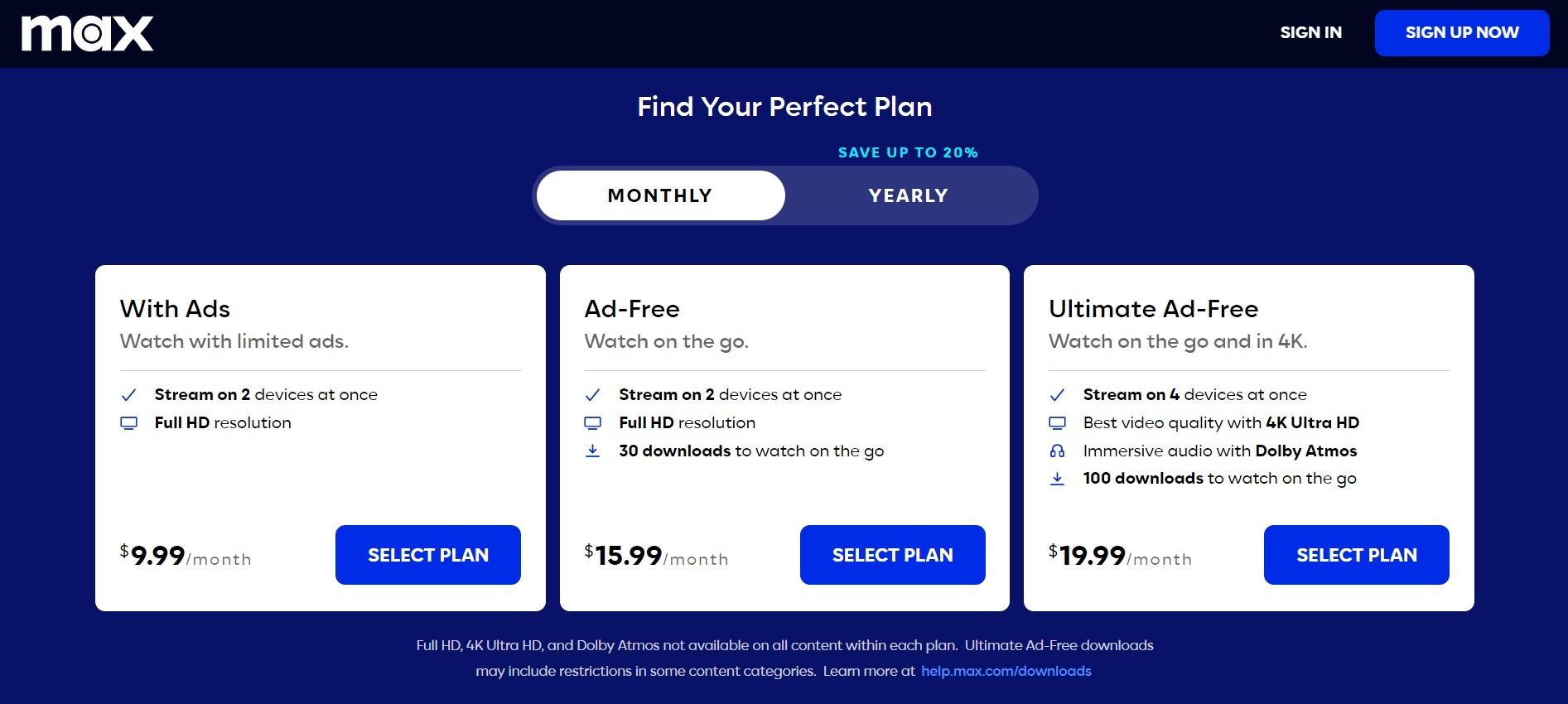Click the monitor icon next to 4K Ultra HD
1568x704 pixels.
pyautogui.click(x=1057, y=423)
